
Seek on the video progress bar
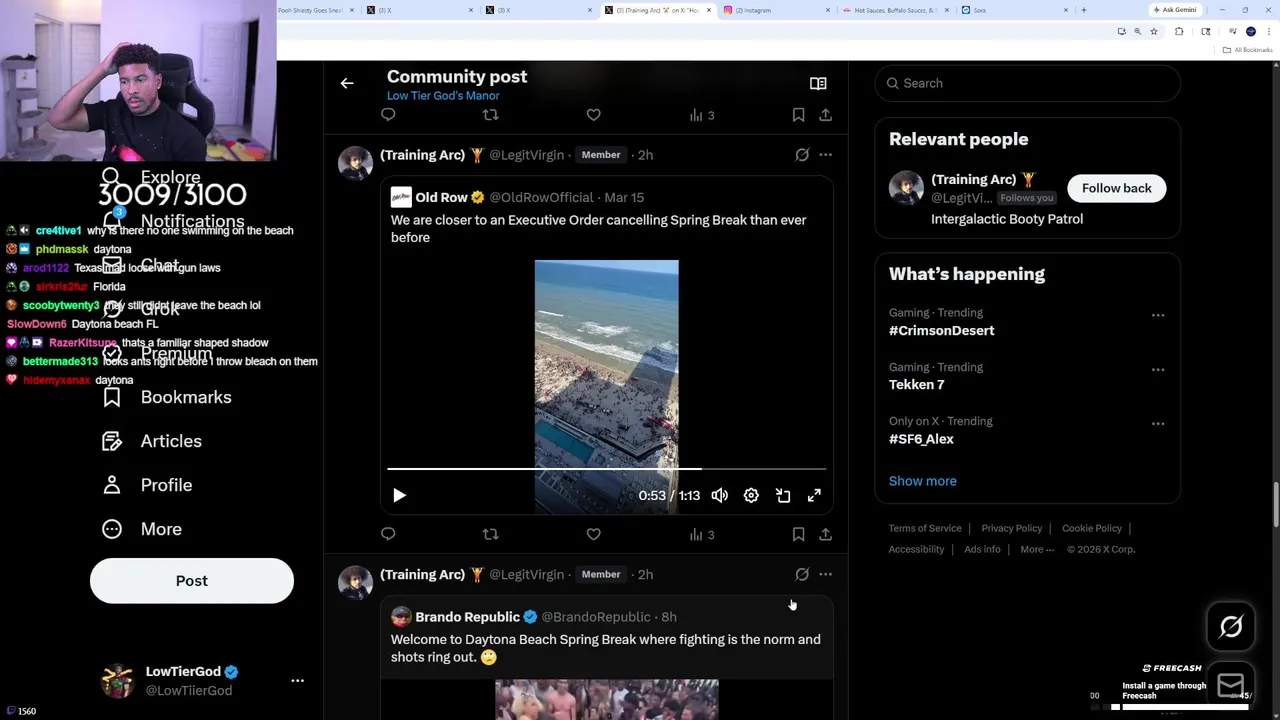[x=607, y=468]
